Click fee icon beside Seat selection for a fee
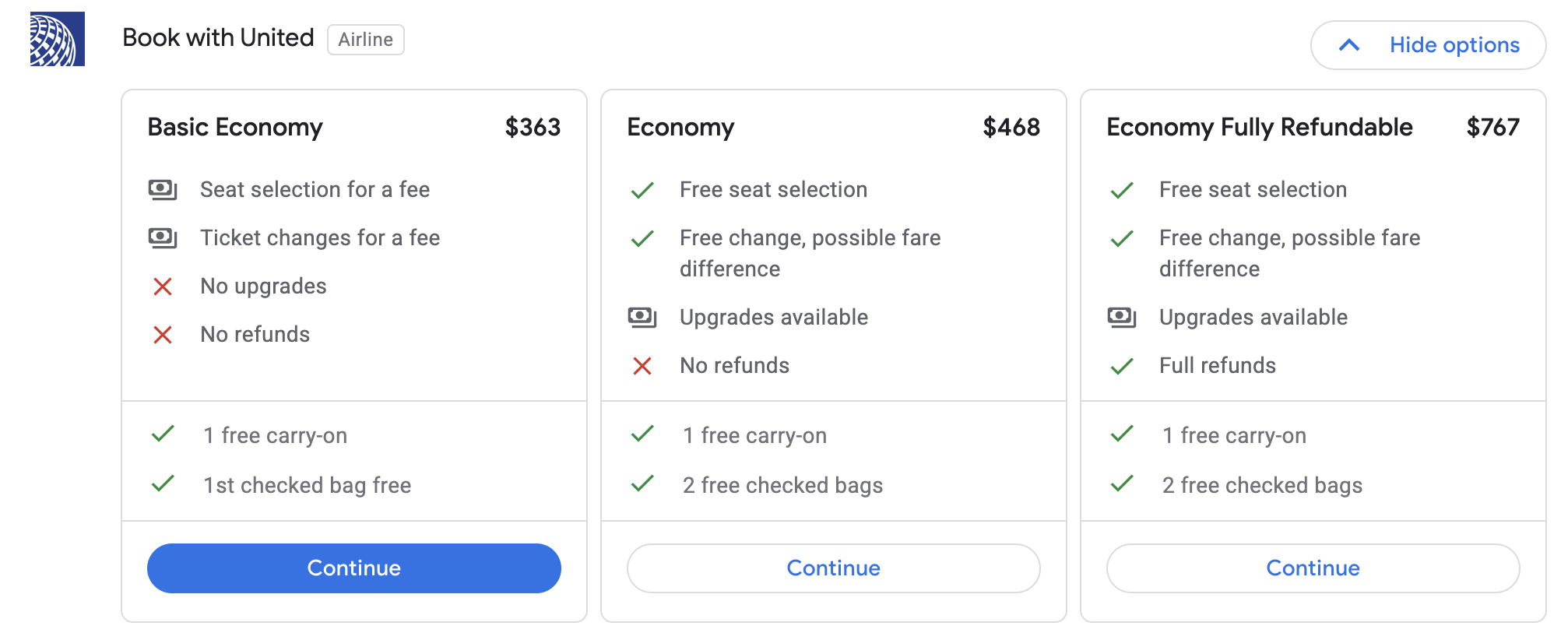This screenshot has height=640, width=1568. click(163, 189)
